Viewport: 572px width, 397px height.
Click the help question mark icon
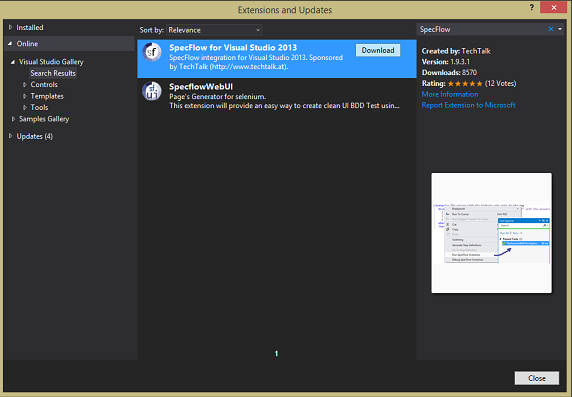click(532, 7)
